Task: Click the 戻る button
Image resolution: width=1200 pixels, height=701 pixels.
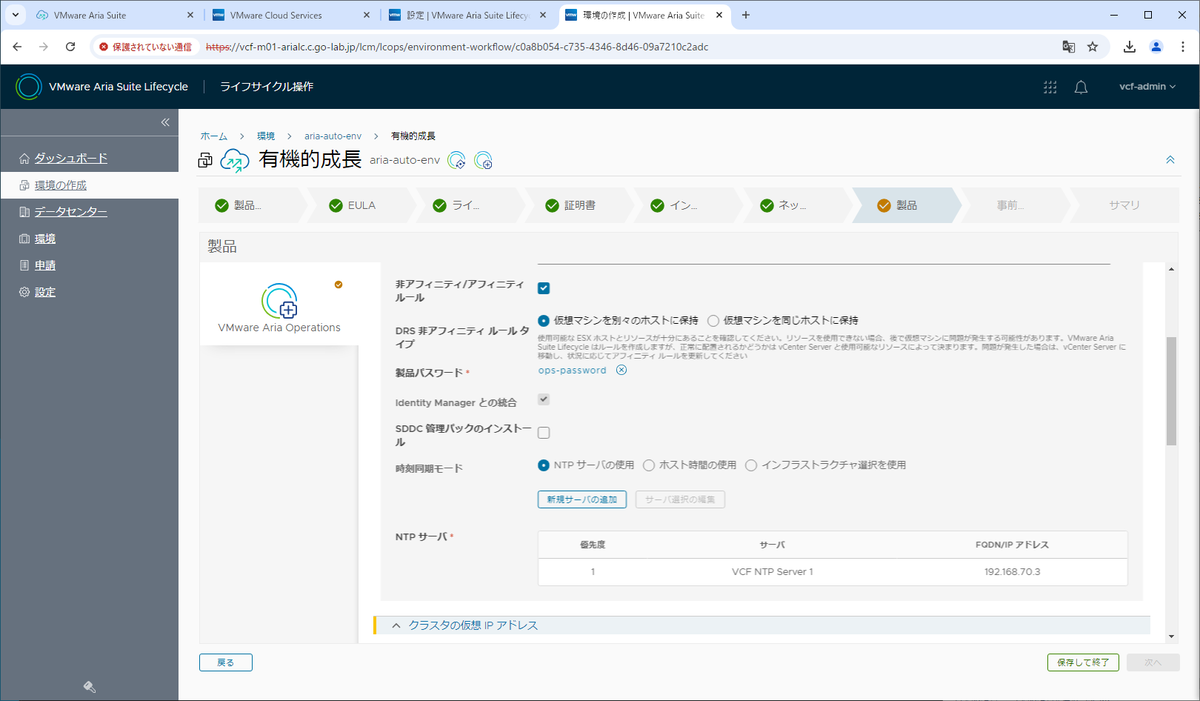Action: coord(226,662)
